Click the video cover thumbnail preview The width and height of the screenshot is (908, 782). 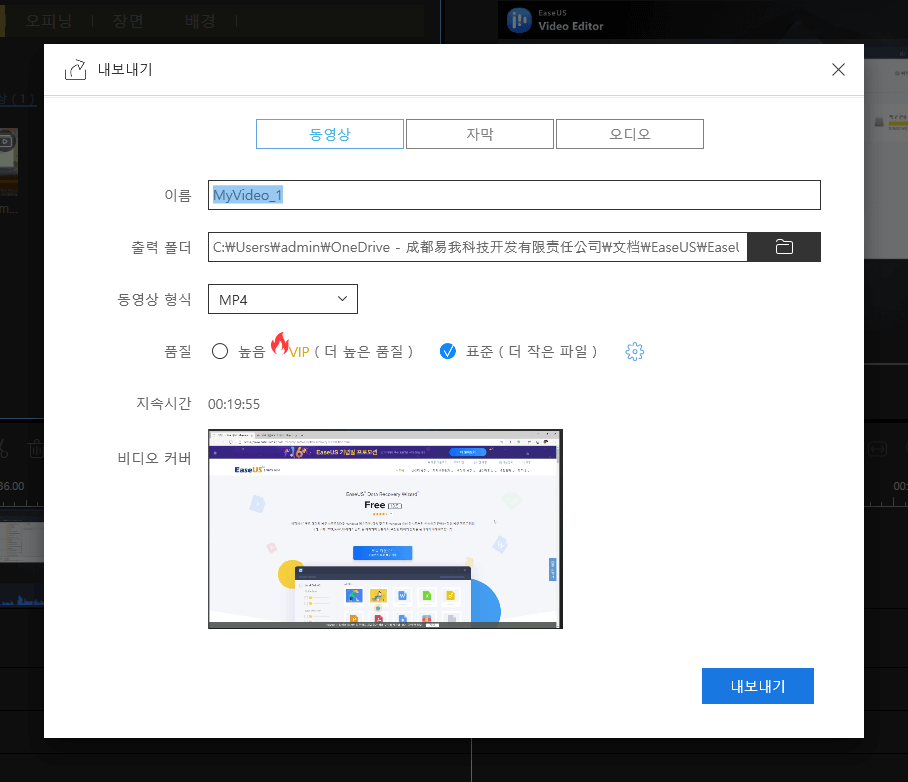point(385,528)
